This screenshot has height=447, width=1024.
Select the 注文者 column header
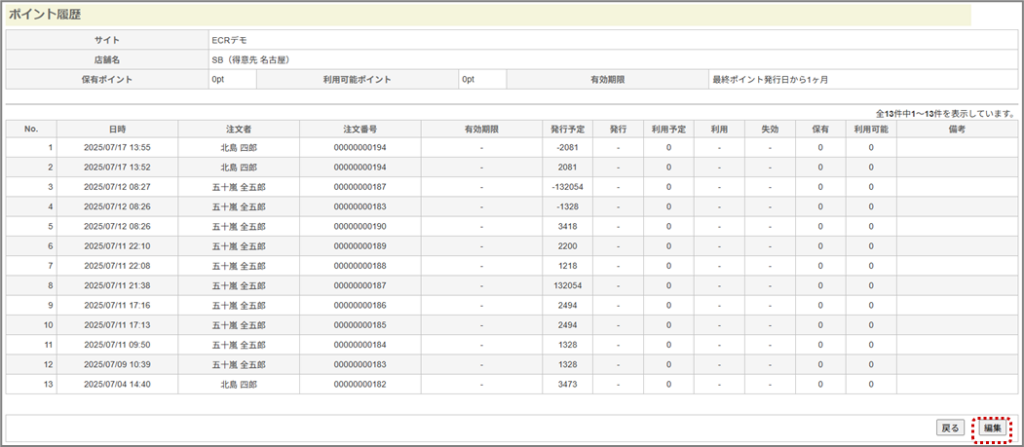point(238,129)
